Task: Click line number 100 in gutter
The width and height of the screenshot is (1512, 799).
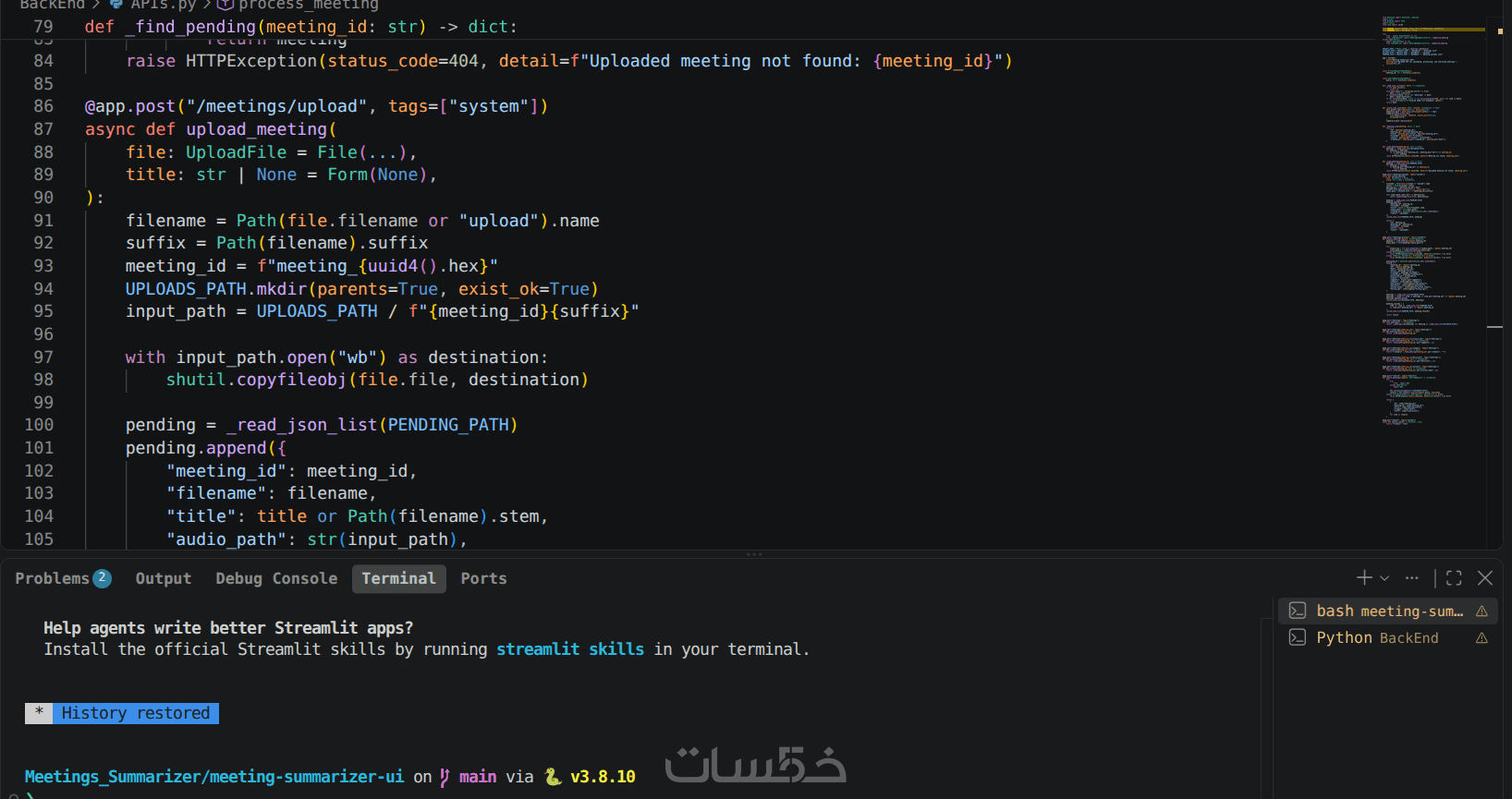Action: coord(39,425)
